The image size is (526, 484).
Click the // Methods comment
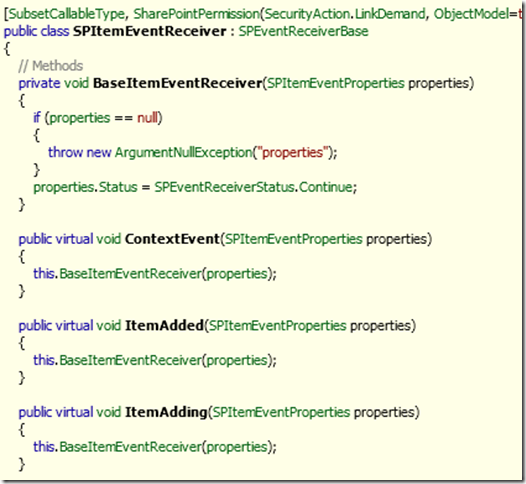coord(51,66)
